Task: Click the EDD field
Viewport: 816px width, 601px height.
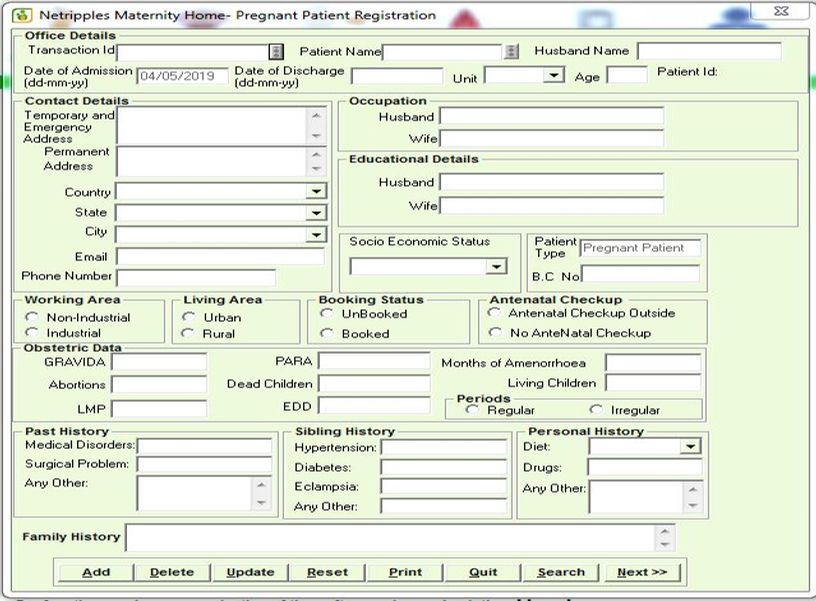Action: pyautogui.click(x=374, y=405)
